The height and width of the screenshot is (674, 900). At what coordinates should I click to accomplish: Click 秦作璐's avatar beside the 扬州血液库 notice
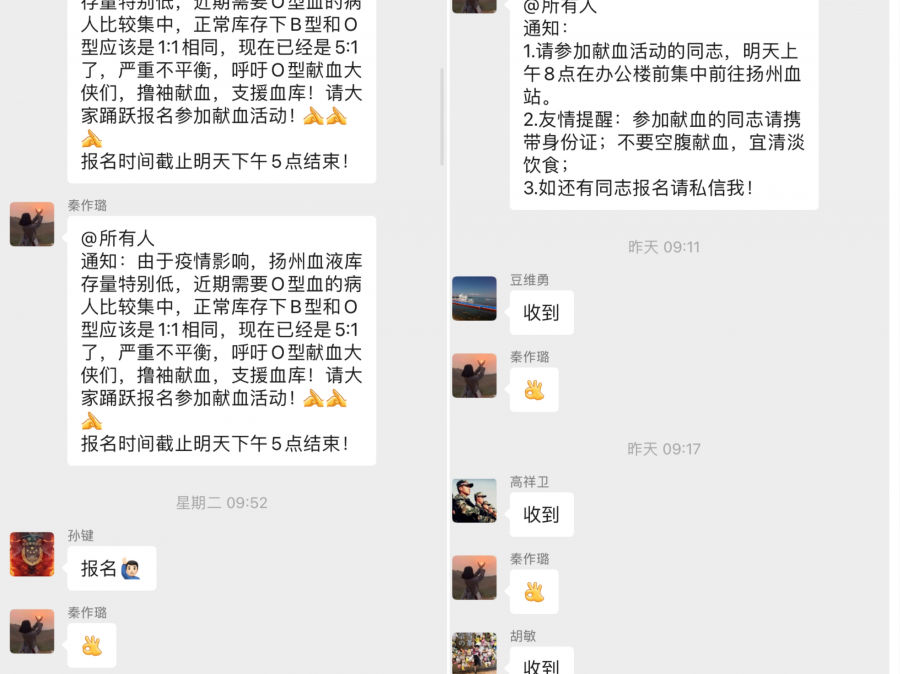pos(32,224)
